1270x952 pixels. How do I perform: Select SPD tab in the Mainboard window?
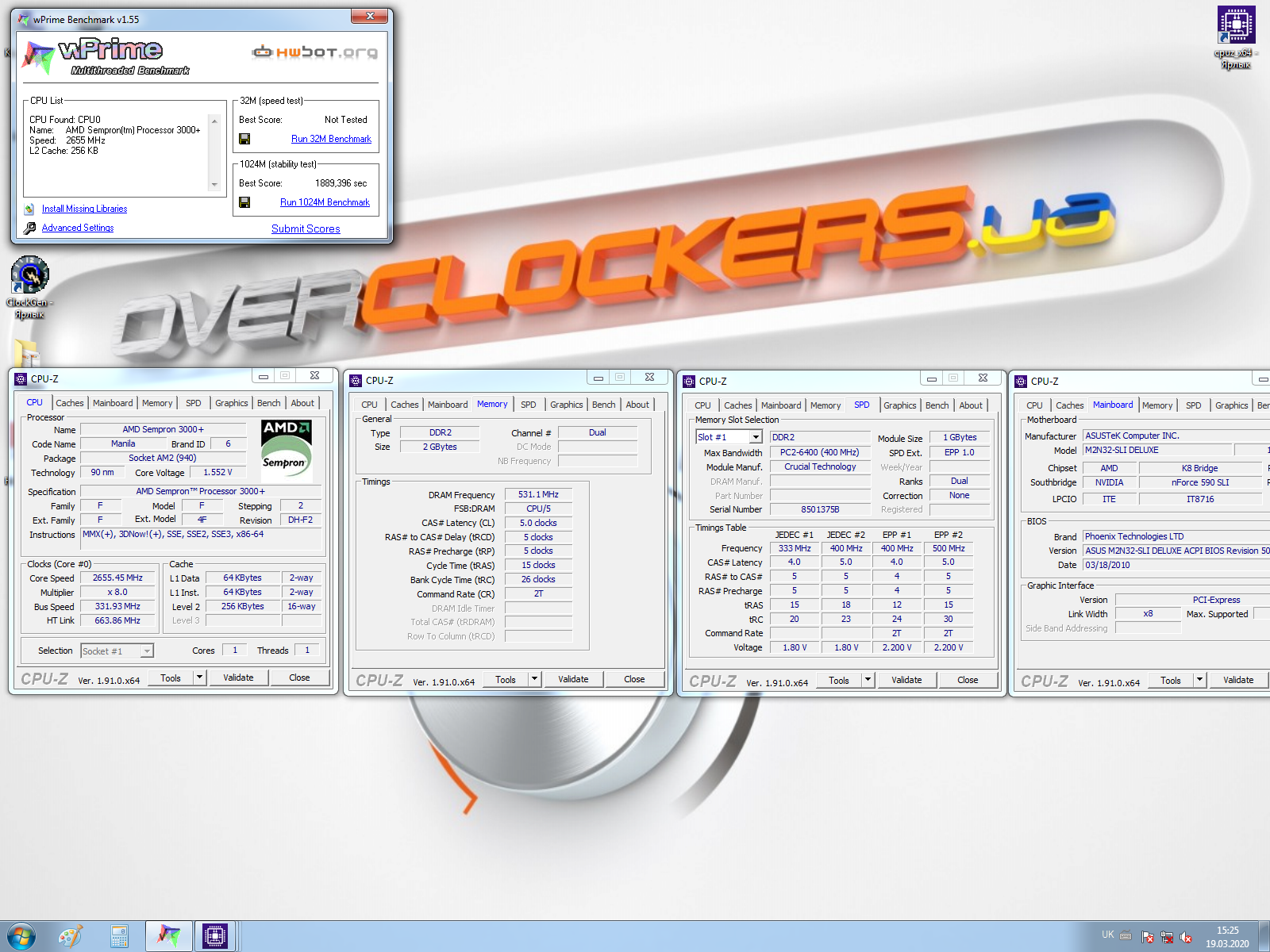coord(1194,405)
